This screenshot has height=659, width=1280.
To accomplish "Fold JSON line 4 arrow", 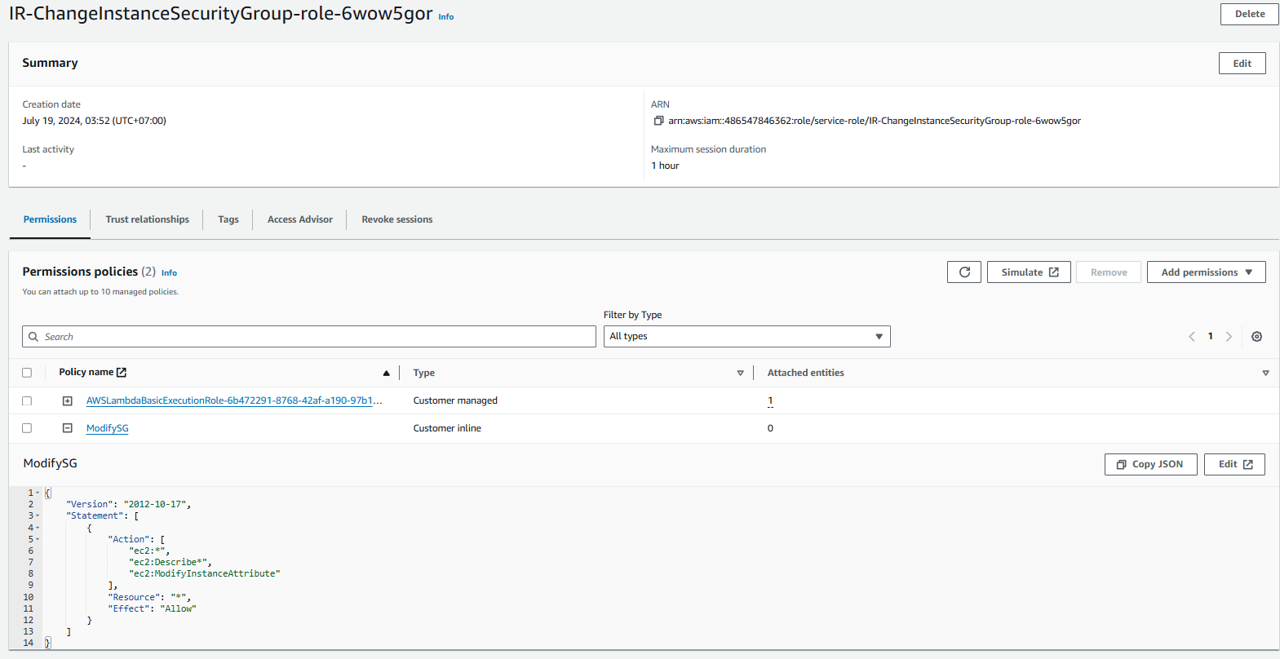I will pyautogui.click(x=38, y=527).
